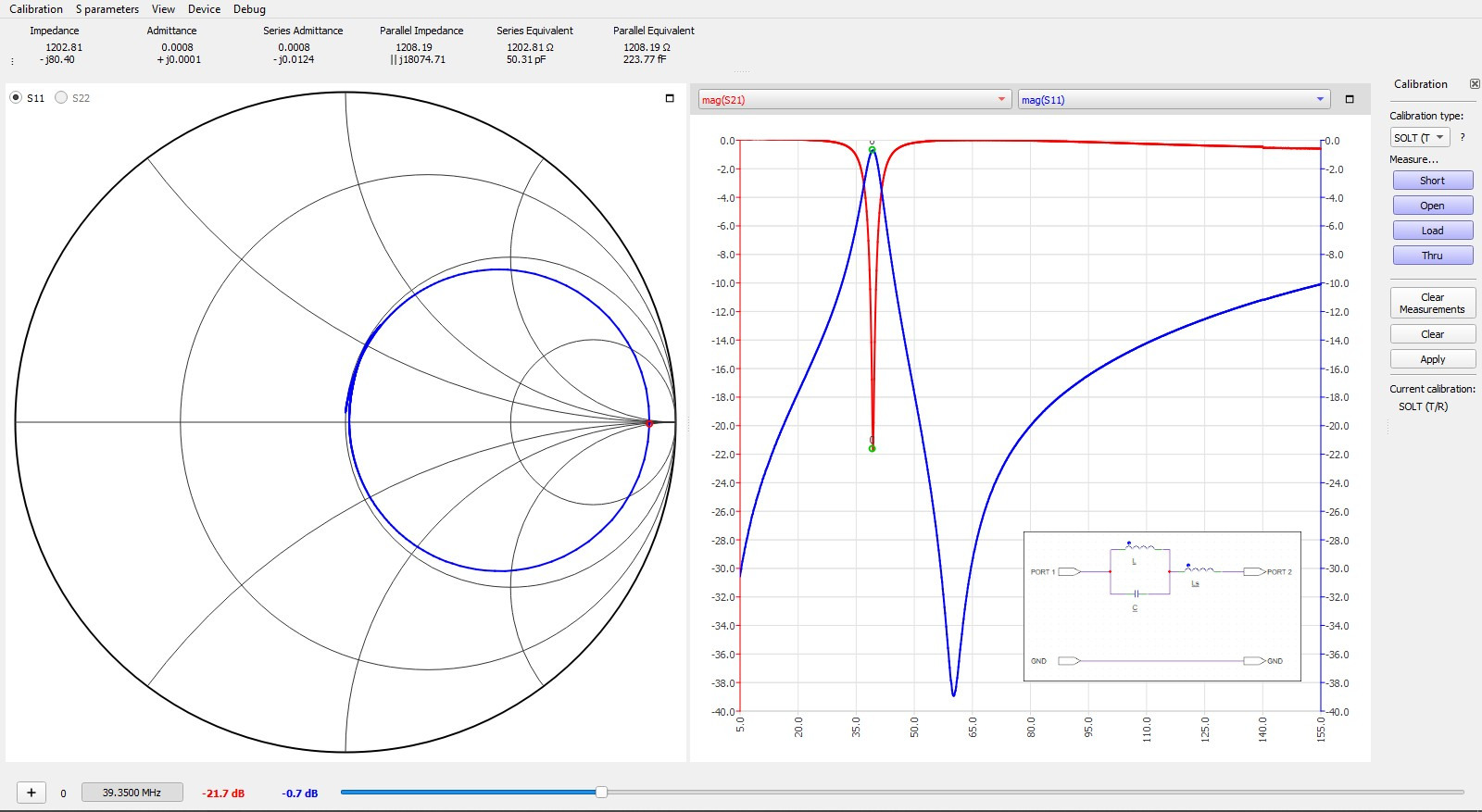
Task: Click the Current calibration SOLT (T/R) label
Action: click(x=1423, y=406)
